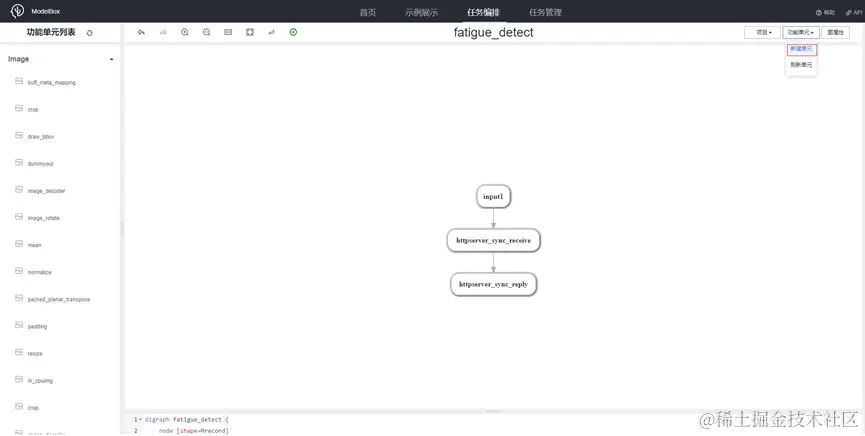Select padding text in the unit list
The width and height of the screenshot is (865, 436).
click(38, 326)
